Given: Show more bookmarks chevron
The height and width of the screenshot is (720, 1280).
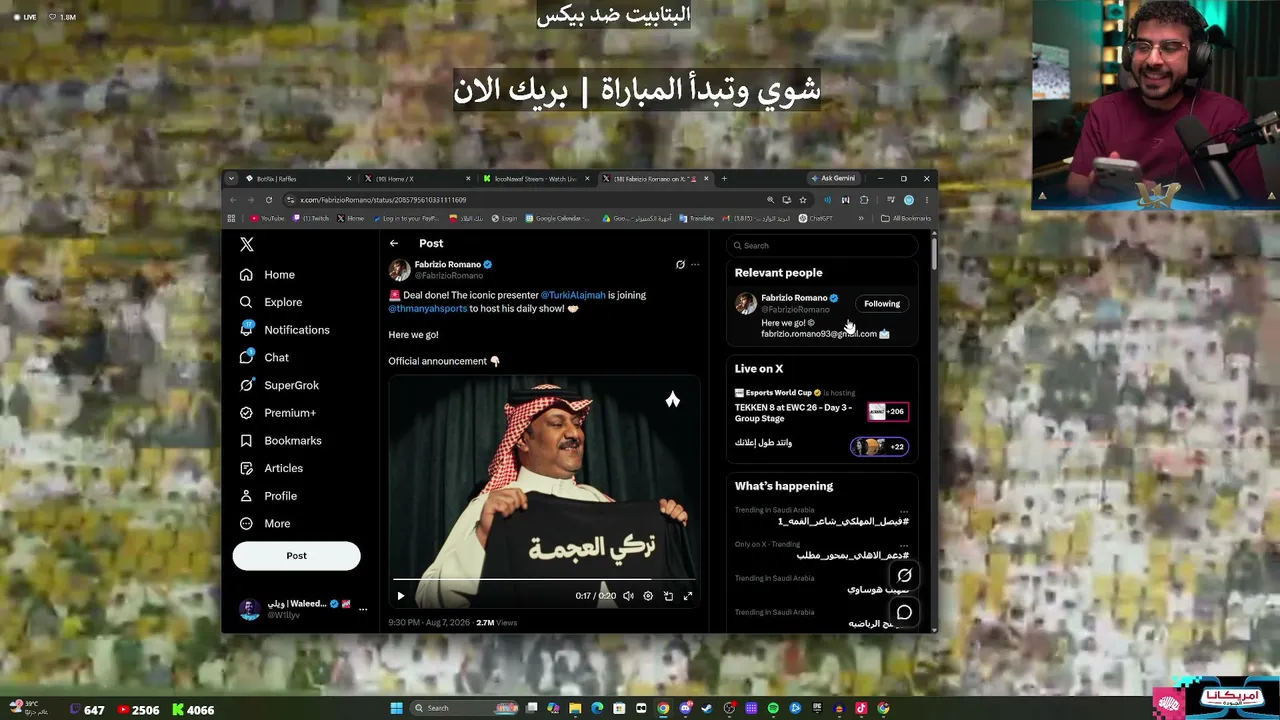Looking at the screenshot, I should pos(861,218).
